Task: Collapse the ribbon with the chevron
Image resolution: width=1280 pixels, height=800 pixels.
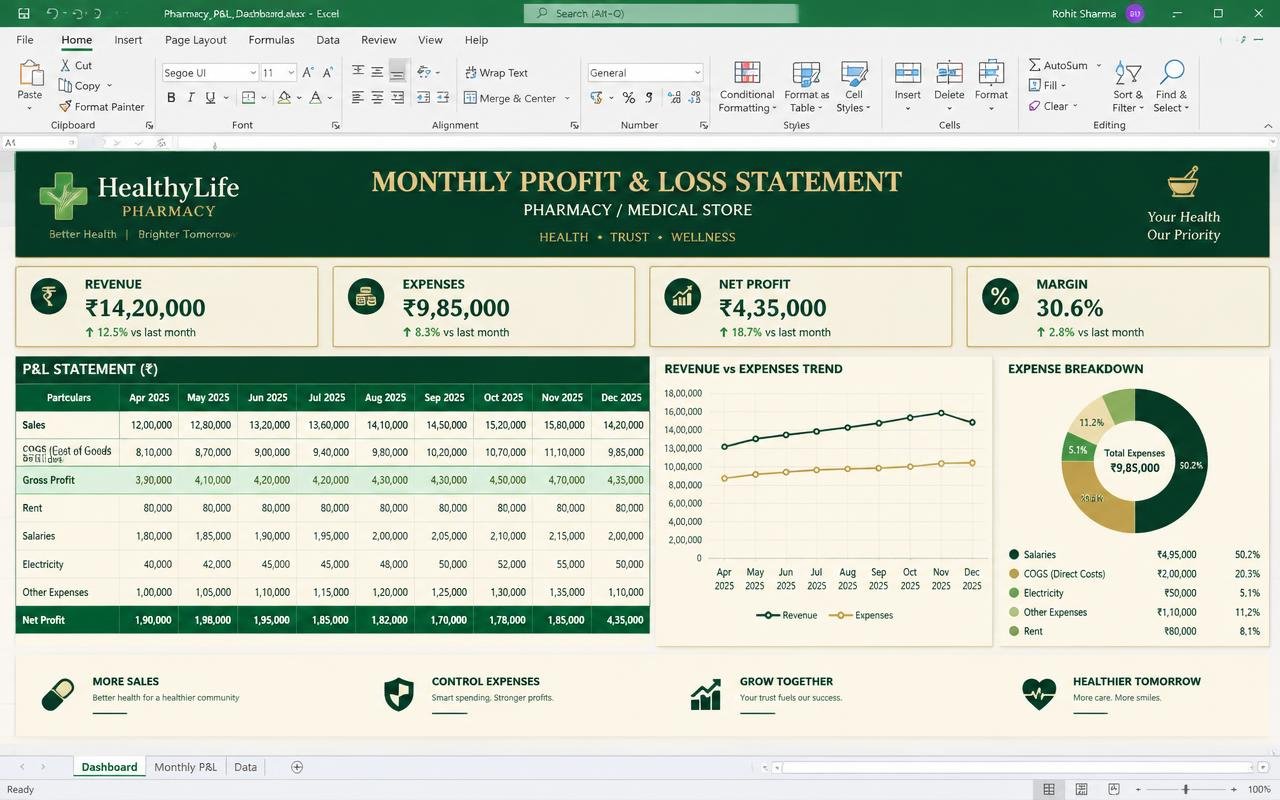Action: 1269,126
